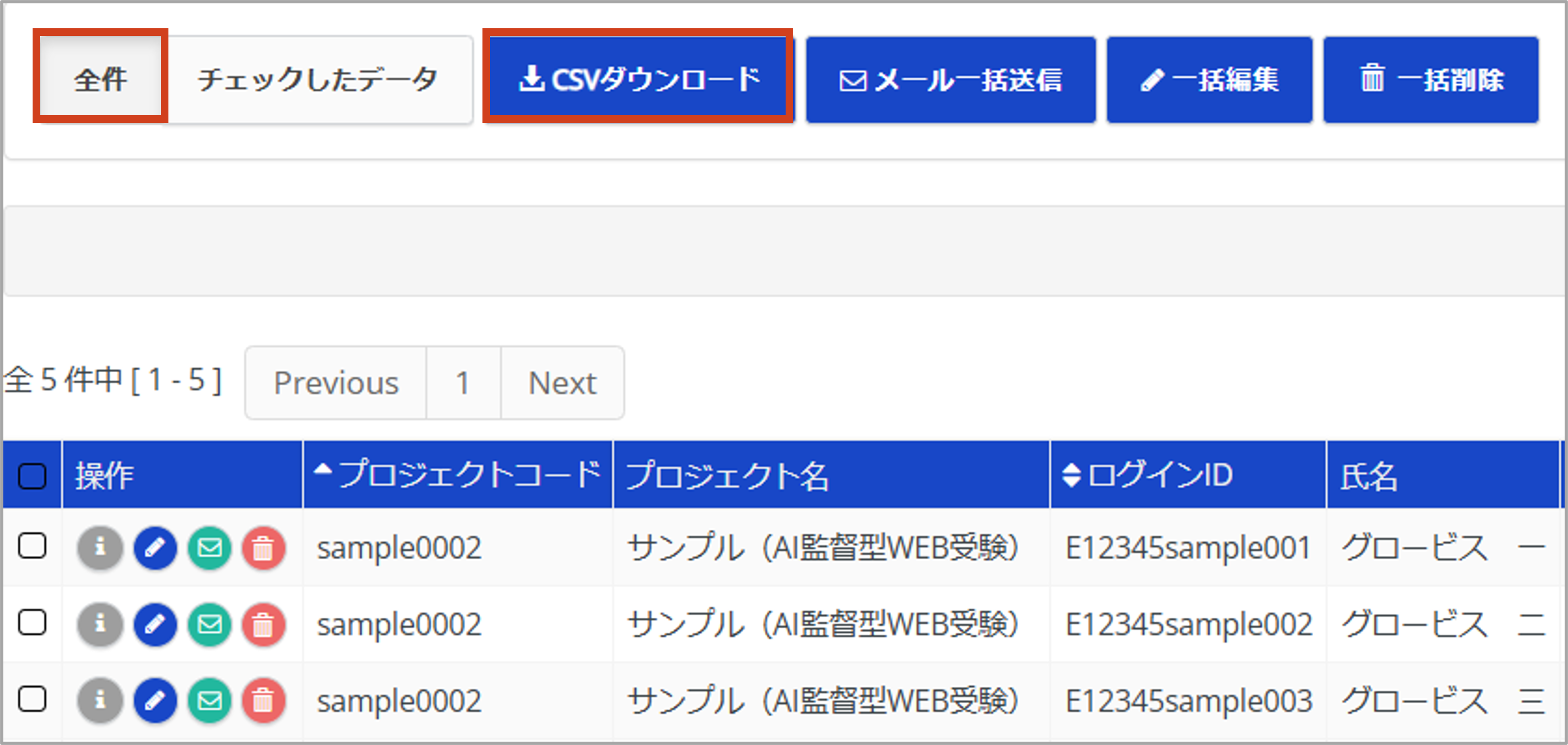Sort by プロジェクトコード column header
1568x745 pixels.
click(x=457, y=475)
